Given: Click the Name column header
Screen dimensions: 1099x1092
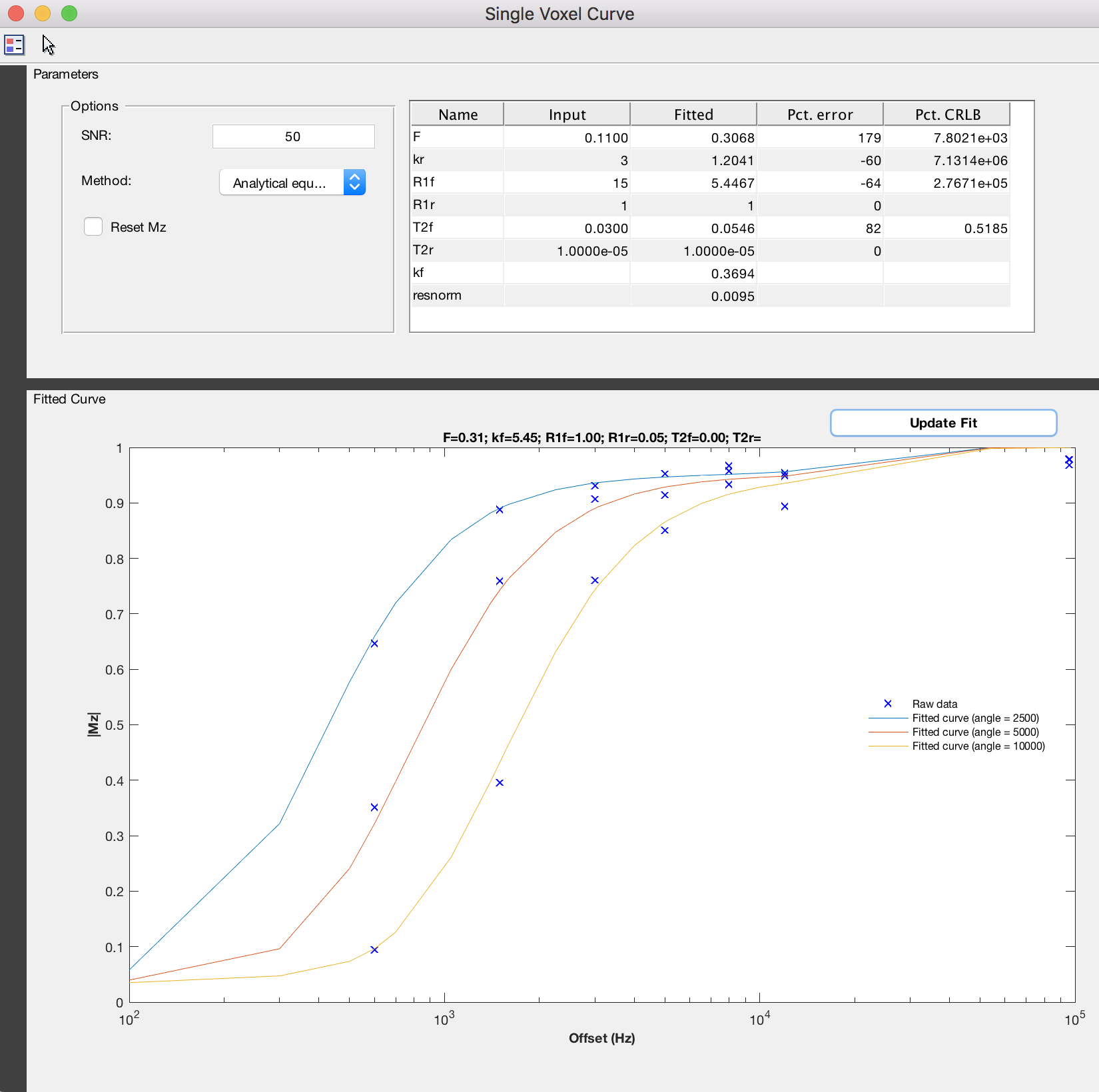Looking at the screenshot, I should coord(457,114).
